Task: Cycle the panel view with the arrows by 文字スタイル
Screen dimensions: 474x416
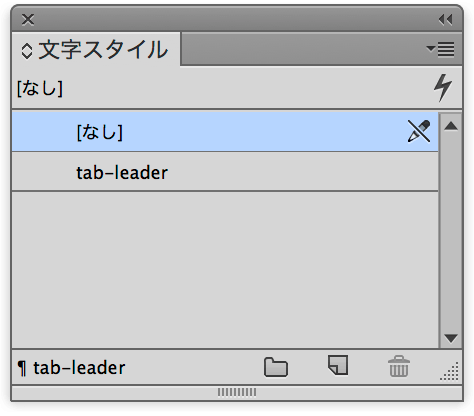Action: 27,51
